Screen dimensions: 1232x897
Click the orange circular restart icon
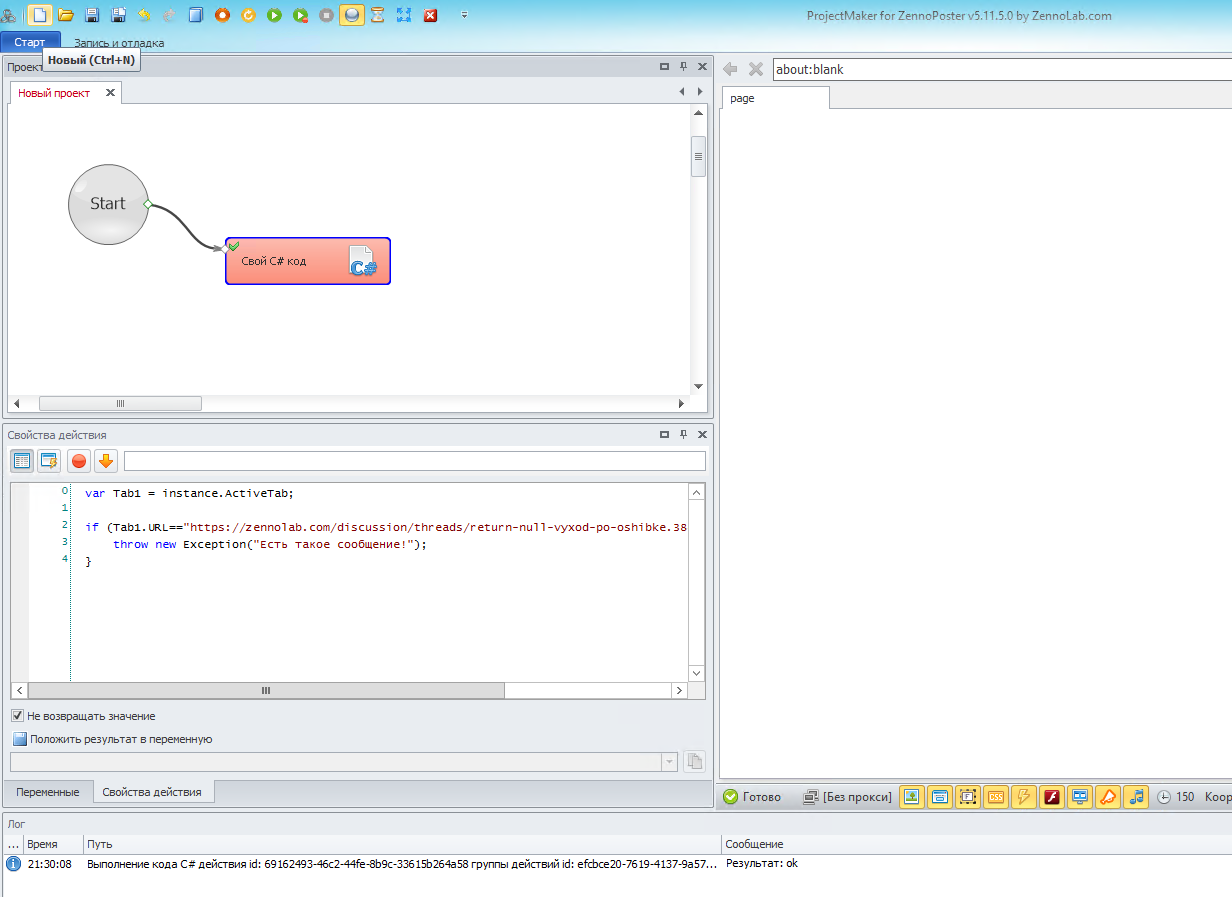coord(248,15)
